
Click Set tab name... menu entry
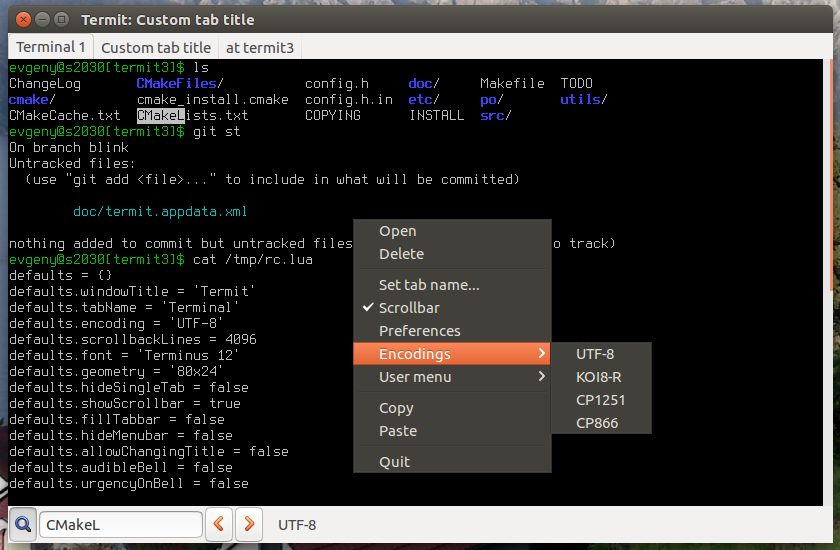click(x=429, y=285)
